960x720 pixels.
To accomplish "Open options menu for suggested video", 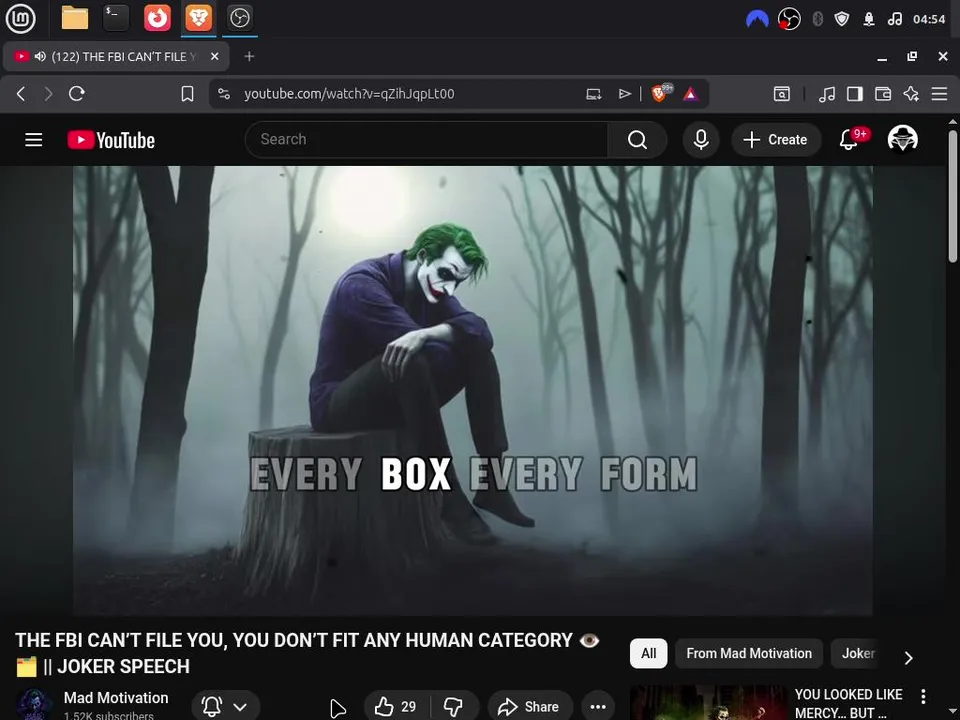I will (923, 696).
